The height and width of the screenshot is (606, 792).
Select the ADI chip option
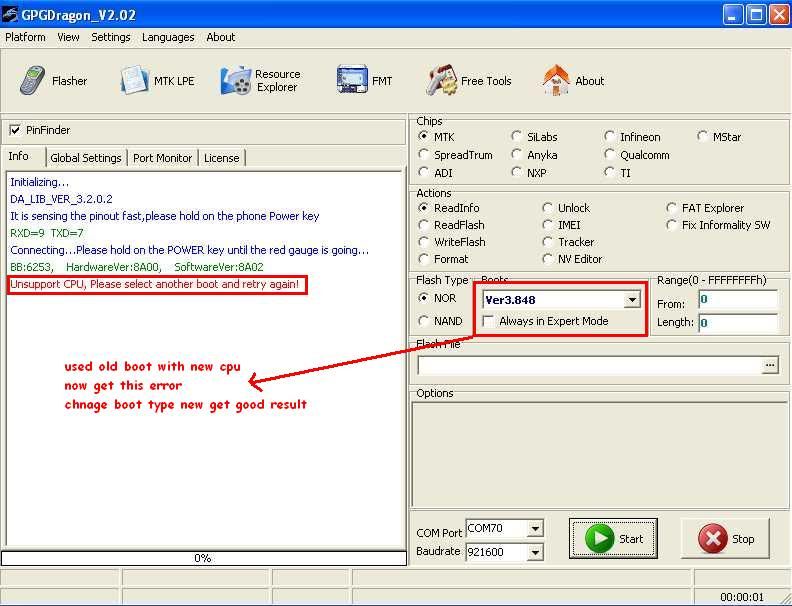pyautogui.click(x=423, y=173)
